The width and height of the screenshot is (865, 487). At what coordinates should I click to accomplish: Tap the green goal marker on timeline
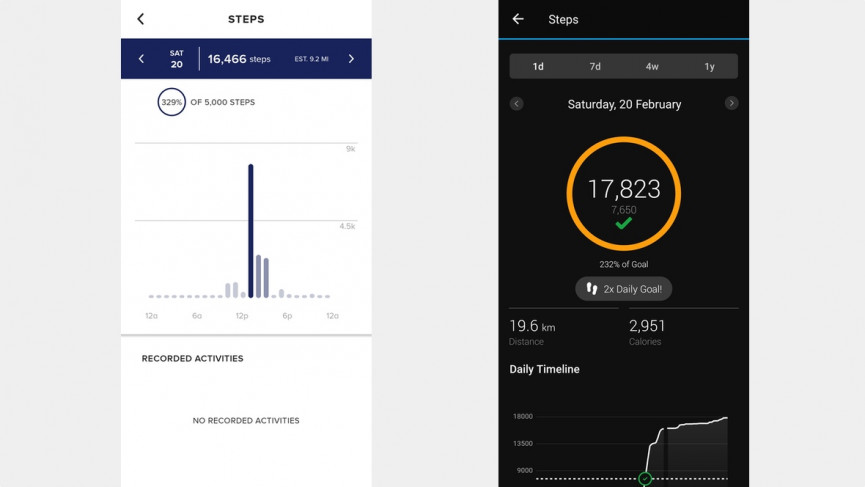645,479
